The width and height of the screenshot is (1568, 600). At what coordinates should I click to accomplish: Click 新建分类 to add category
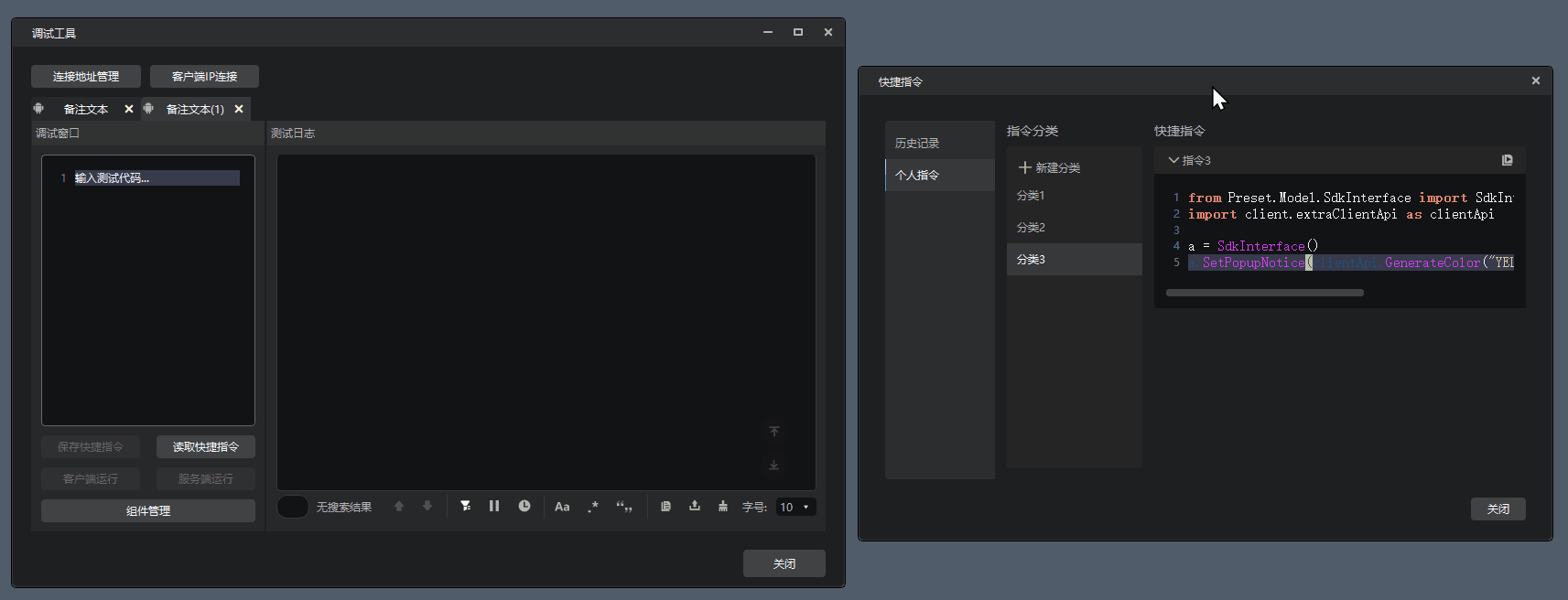[1050, 167]
